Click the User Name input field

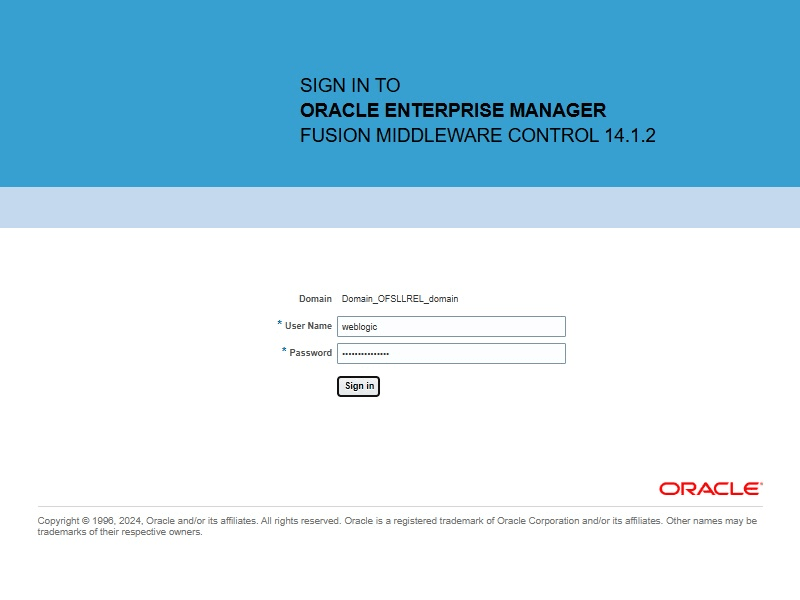coord(451,327)
